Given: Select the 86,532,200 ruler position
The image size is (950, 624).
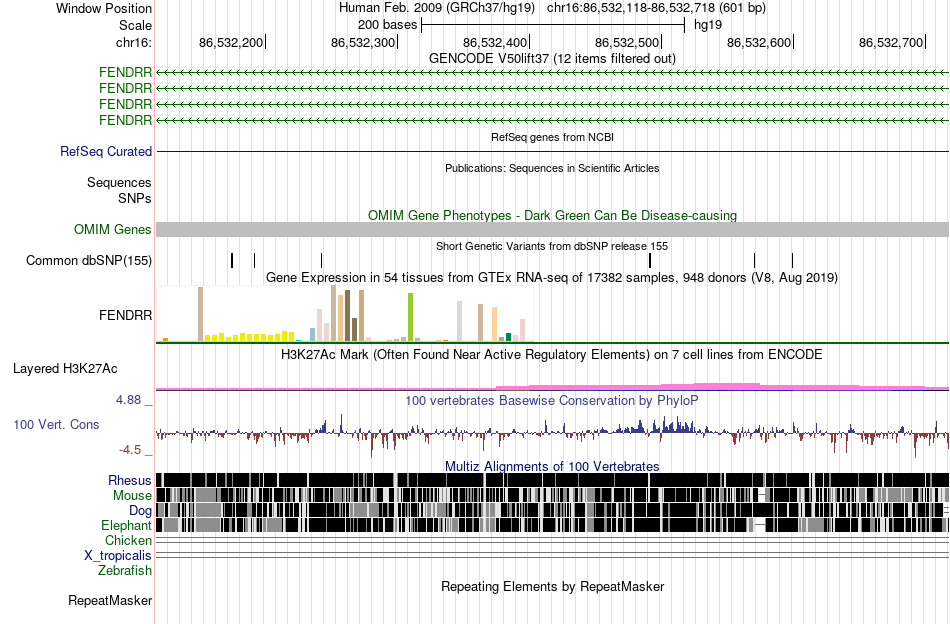Looking at the screenshot, I should tap(231, 42).
